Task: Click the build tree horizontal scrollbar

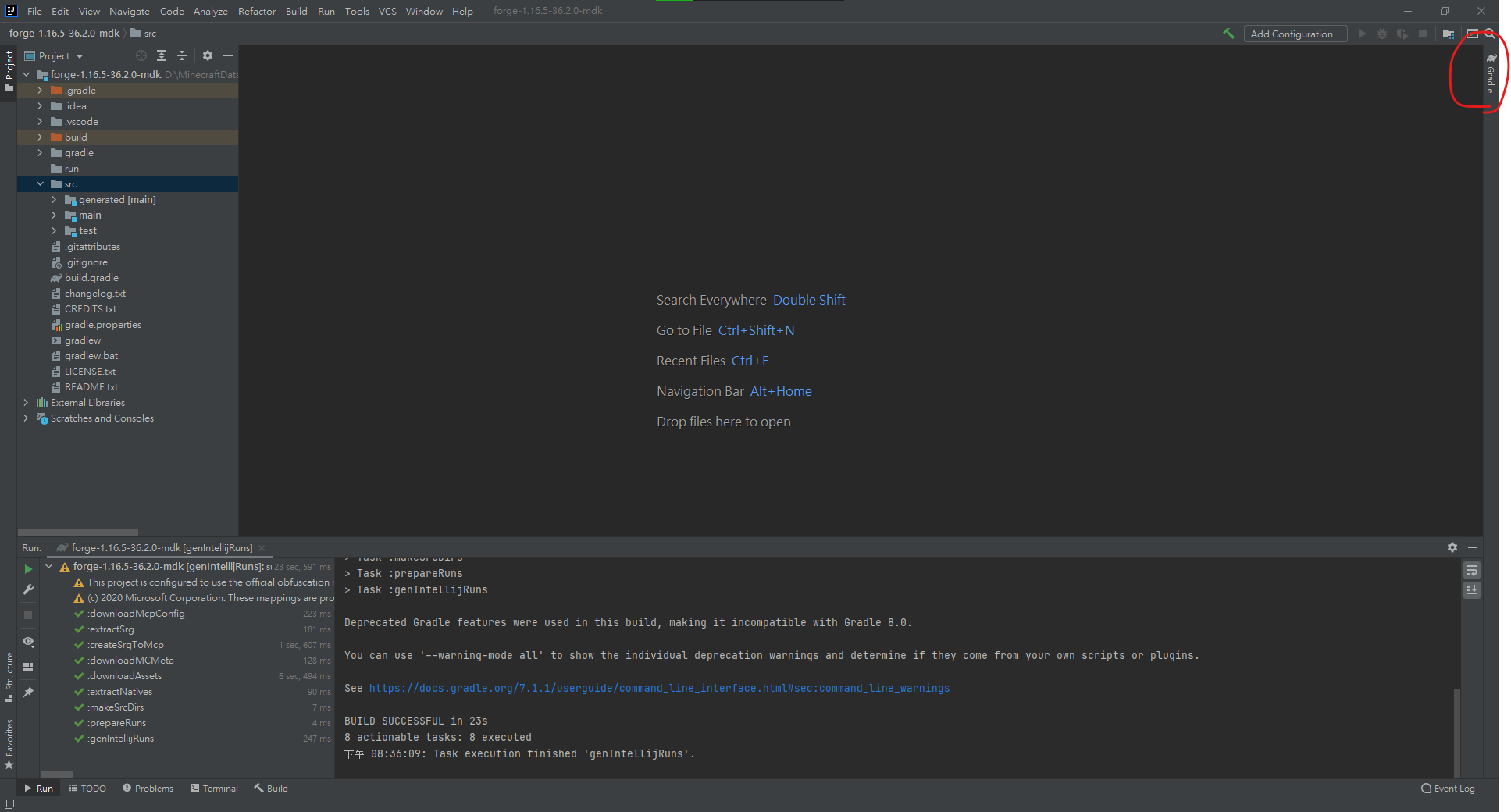Action: [x=57, y=775]
